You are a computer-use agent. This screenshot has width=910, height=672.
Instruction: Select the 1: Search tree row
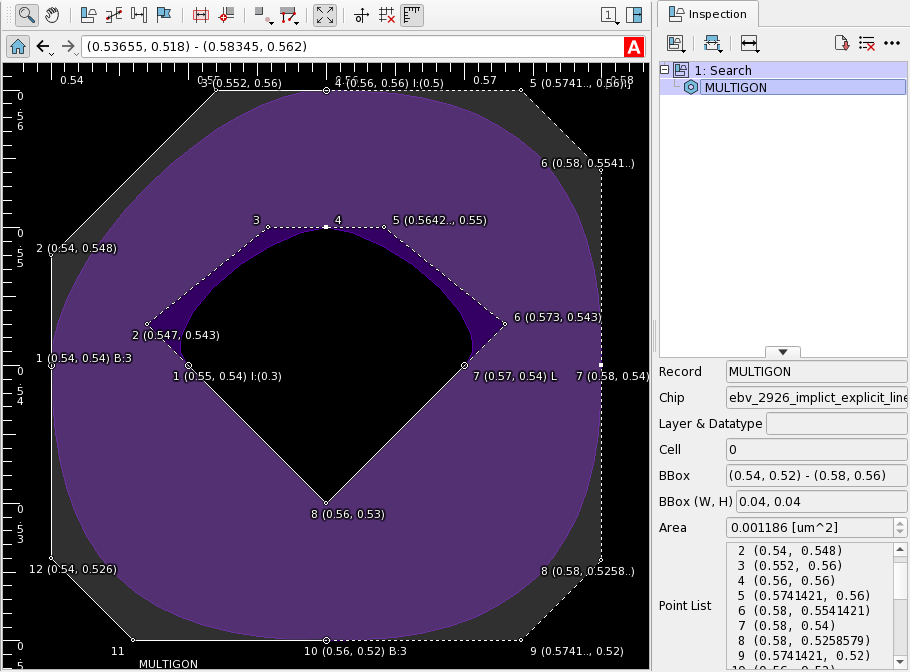point(783,70)
